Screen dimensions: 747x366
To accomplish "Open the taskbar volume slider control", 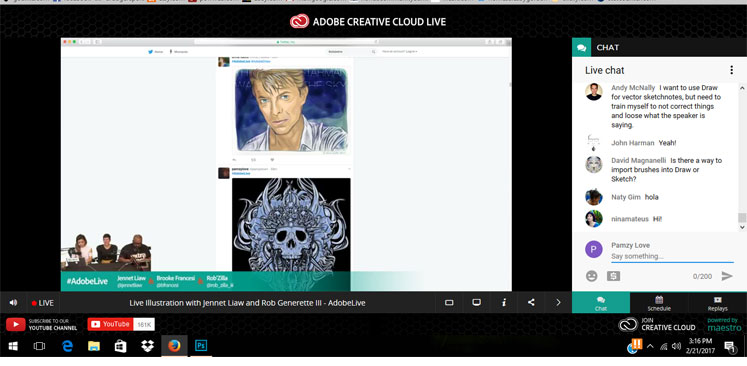I will (x=676, y=346).
